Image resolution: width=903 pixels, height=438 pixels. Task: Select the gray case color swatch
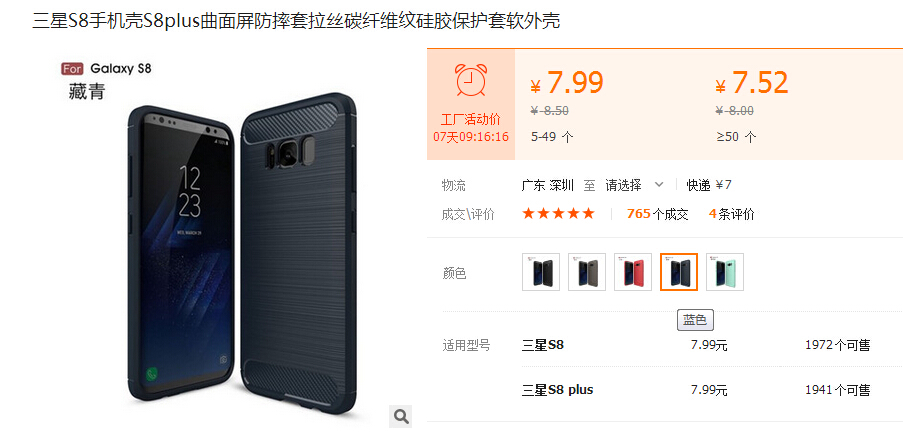click(587, 272)
